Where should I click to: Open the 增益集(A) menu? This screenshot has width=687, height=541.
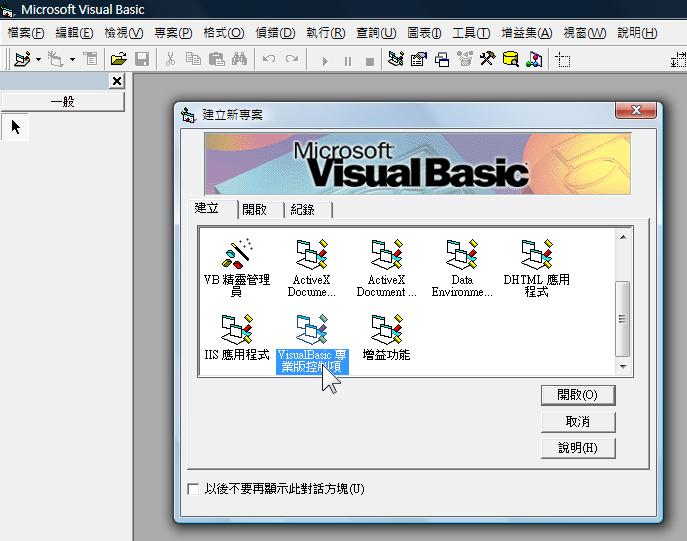[527, 33]
